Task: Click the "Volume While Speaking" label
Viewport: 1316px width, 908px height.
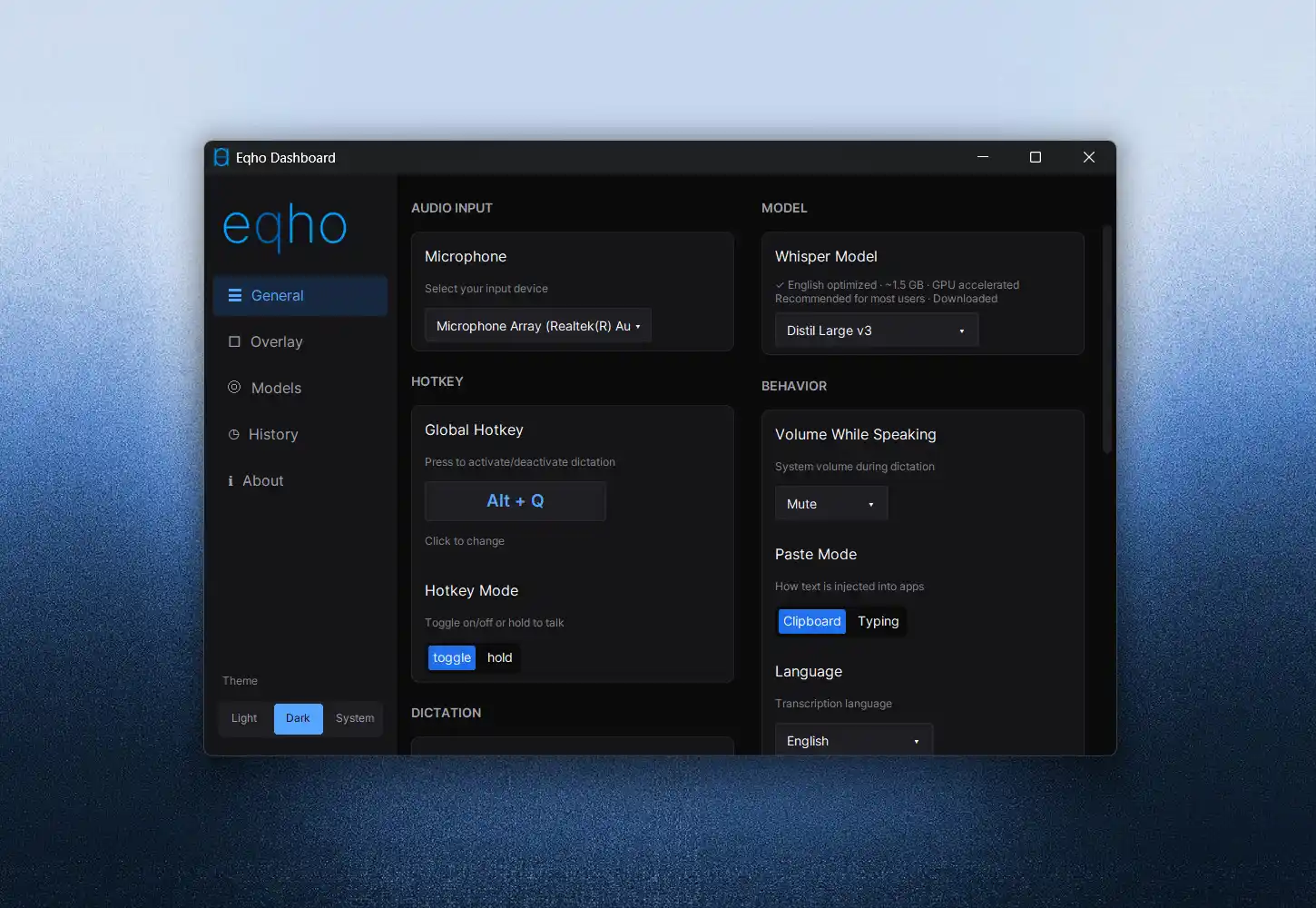Action: [856, 434]
